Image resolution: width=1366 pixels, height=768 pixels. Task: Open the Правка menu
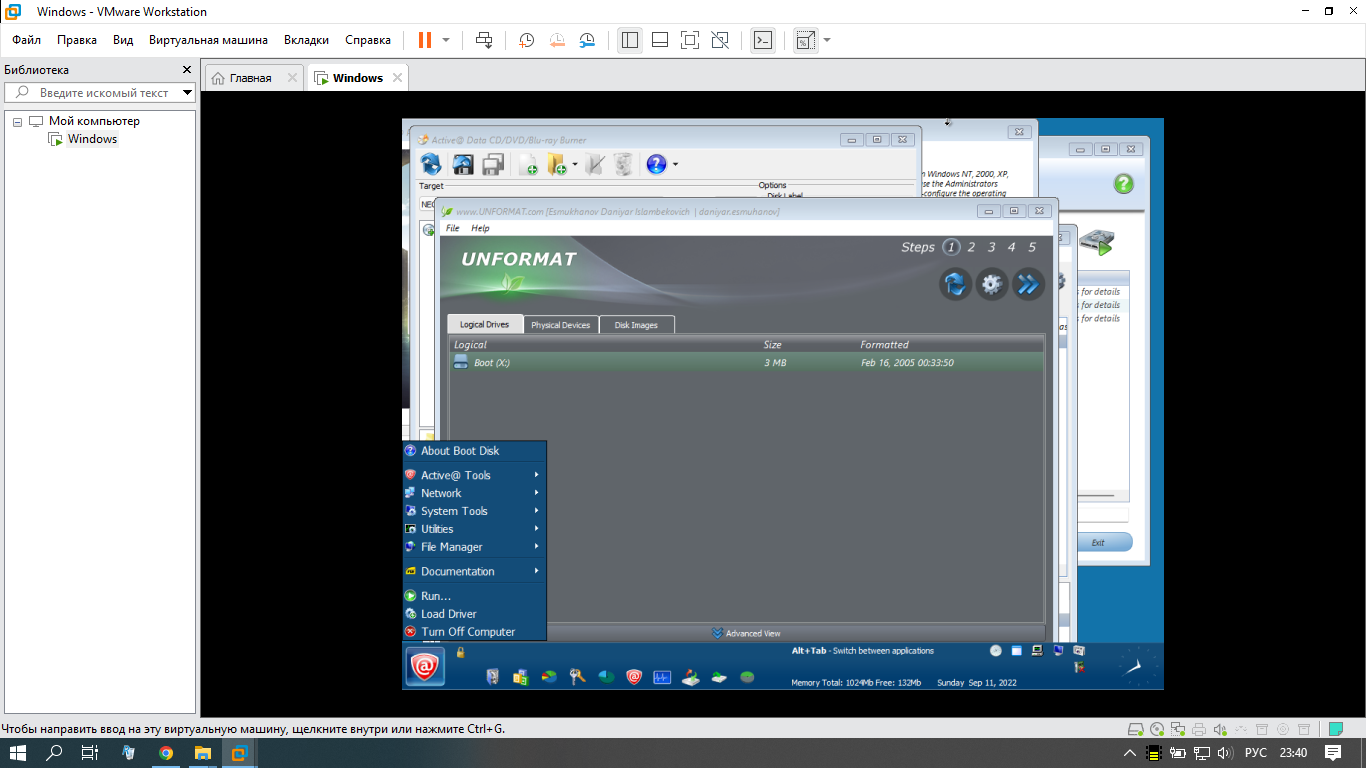(x=77, y=40)
